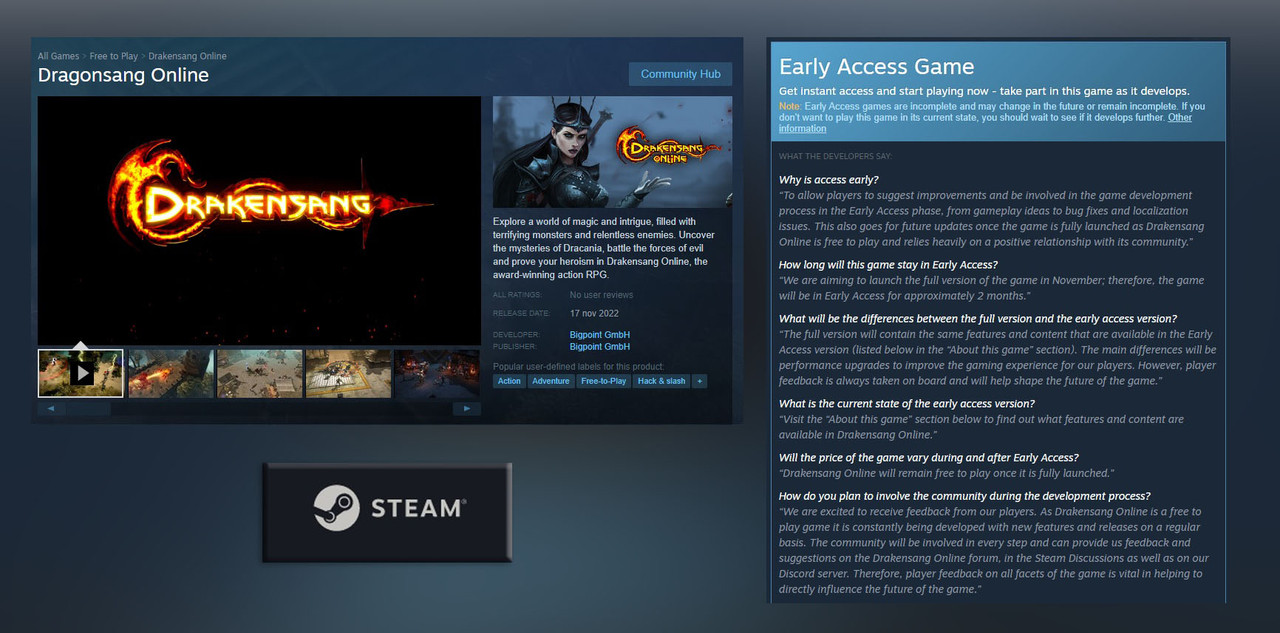1280x633 pixels.
Task: Click the Early Access Game heading
Action: 876,67
